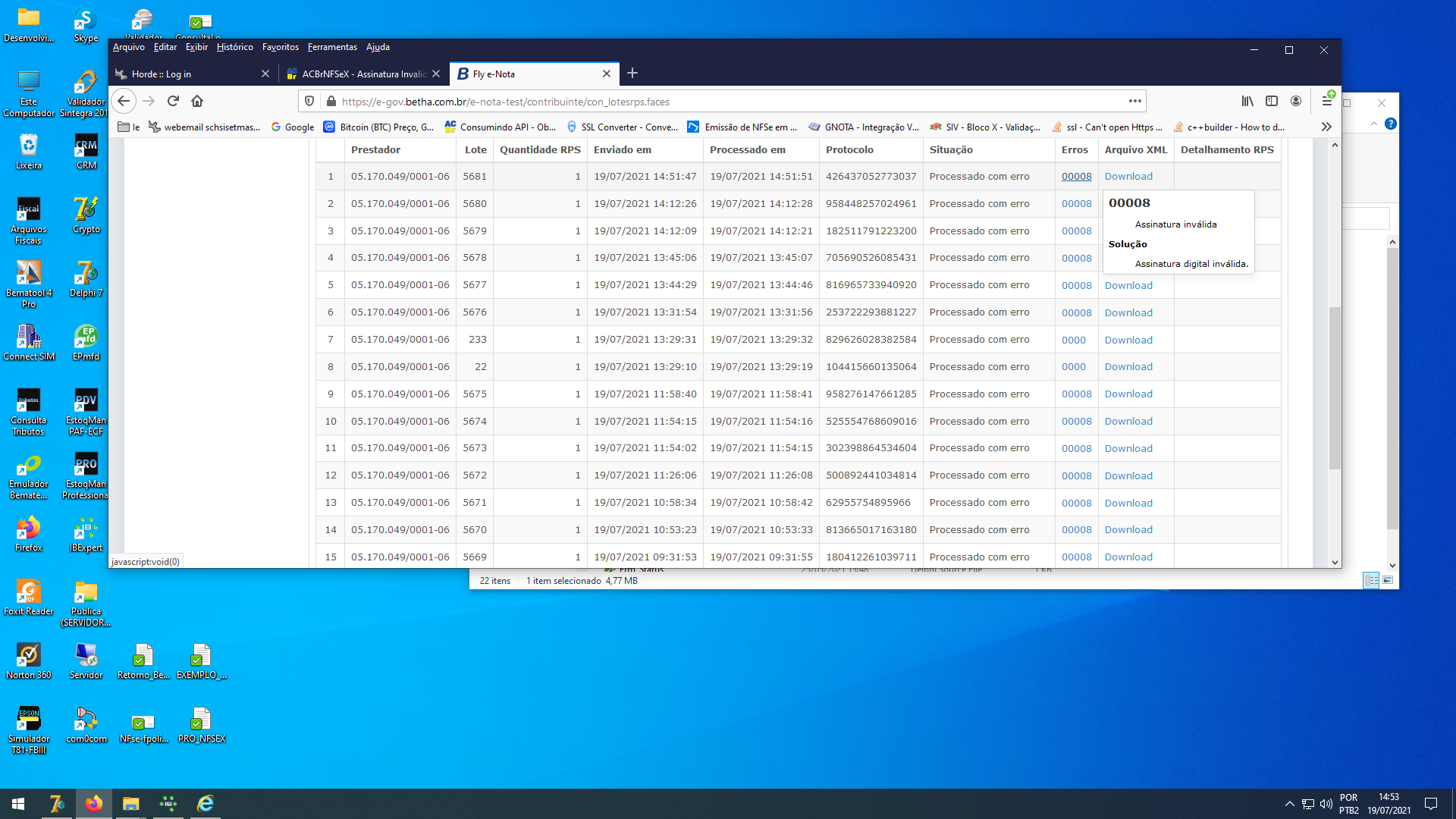Open page actions three-dot menu
Image resolution: width=1456 pixels, height=819 pixels.
click(x=1134, y=101)
